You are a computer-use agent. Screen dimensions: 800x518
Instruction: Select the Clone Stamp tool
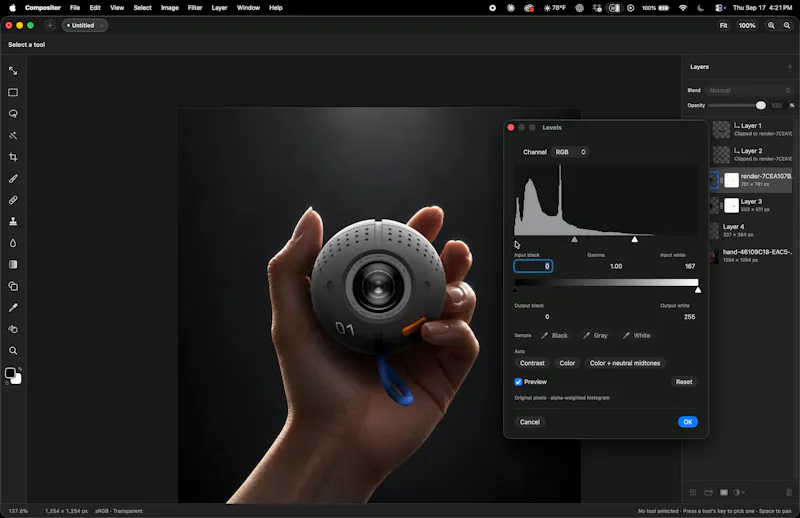(x=13, y=221)
